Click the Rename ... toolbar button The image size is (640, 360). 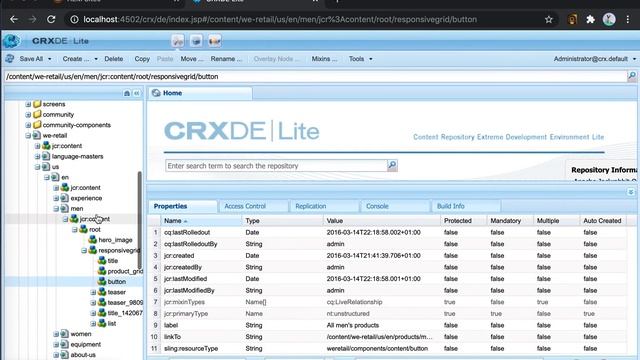226,59
